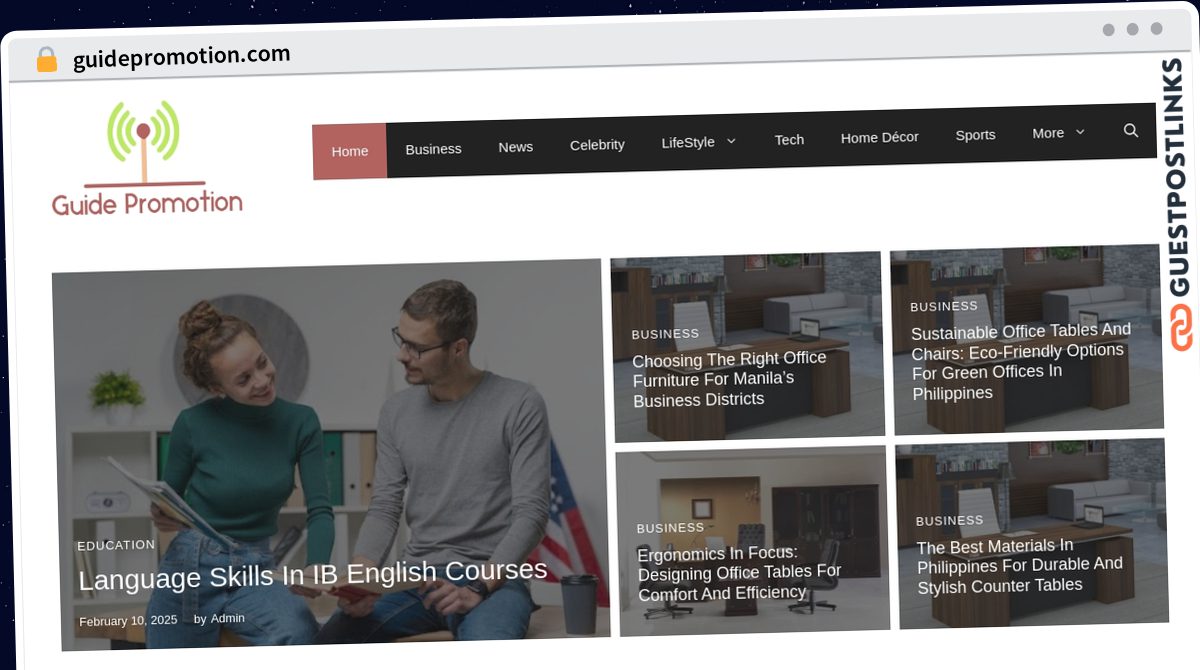1200x670 pixels.
Task: Read The Best Materials In Philippines article
Action: [1020, 565]
